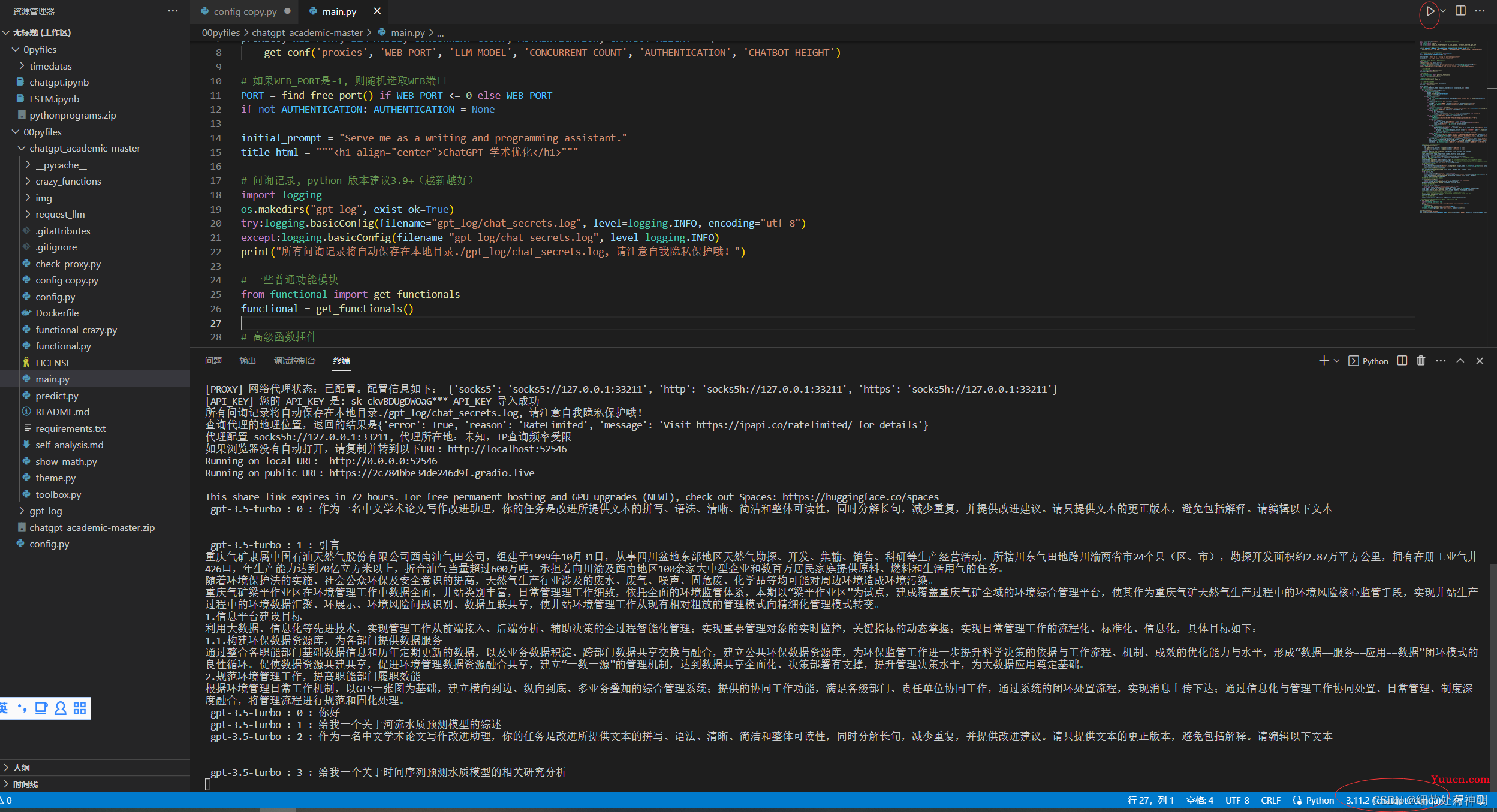The image size is (1497, 812).
Task: Select the main.py editor tab
Action: [339, 11]
